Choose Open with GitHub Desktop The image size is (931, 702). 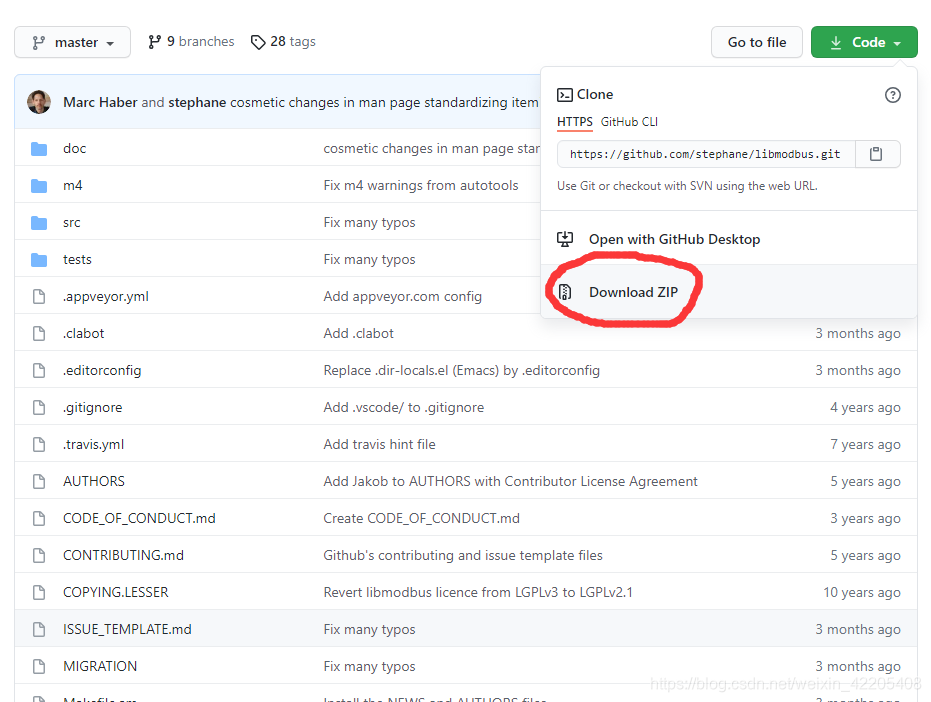click(x=674, y=239)
